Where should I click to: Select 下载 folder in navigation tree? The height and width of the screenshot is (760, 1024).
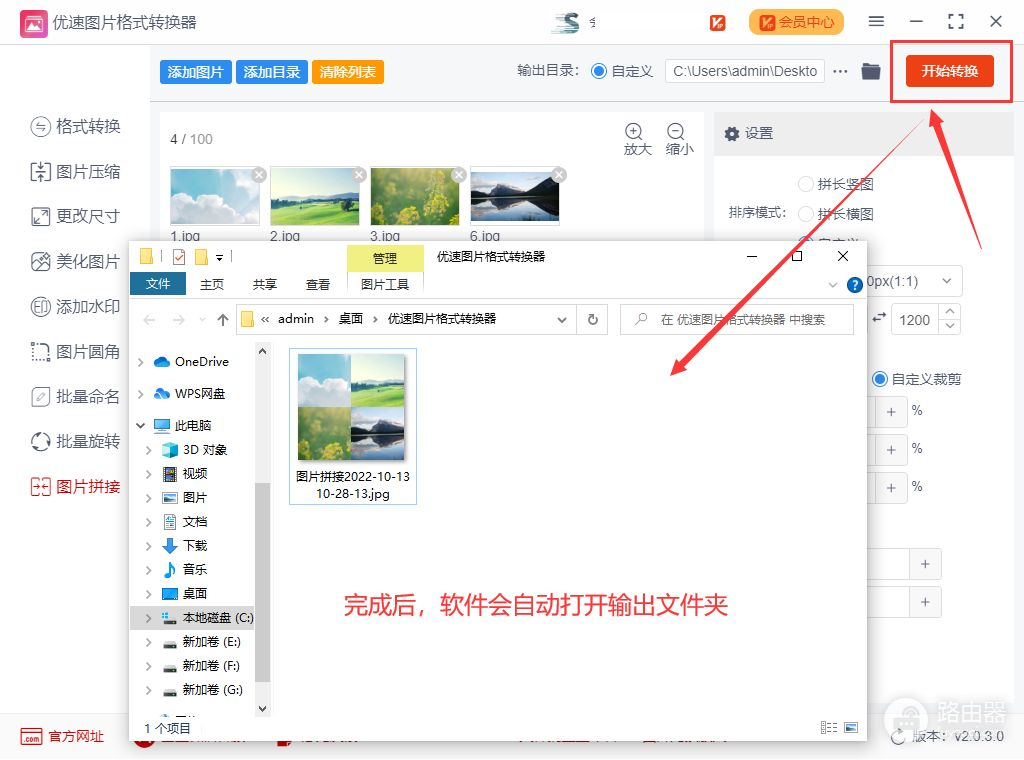[195, 545]
